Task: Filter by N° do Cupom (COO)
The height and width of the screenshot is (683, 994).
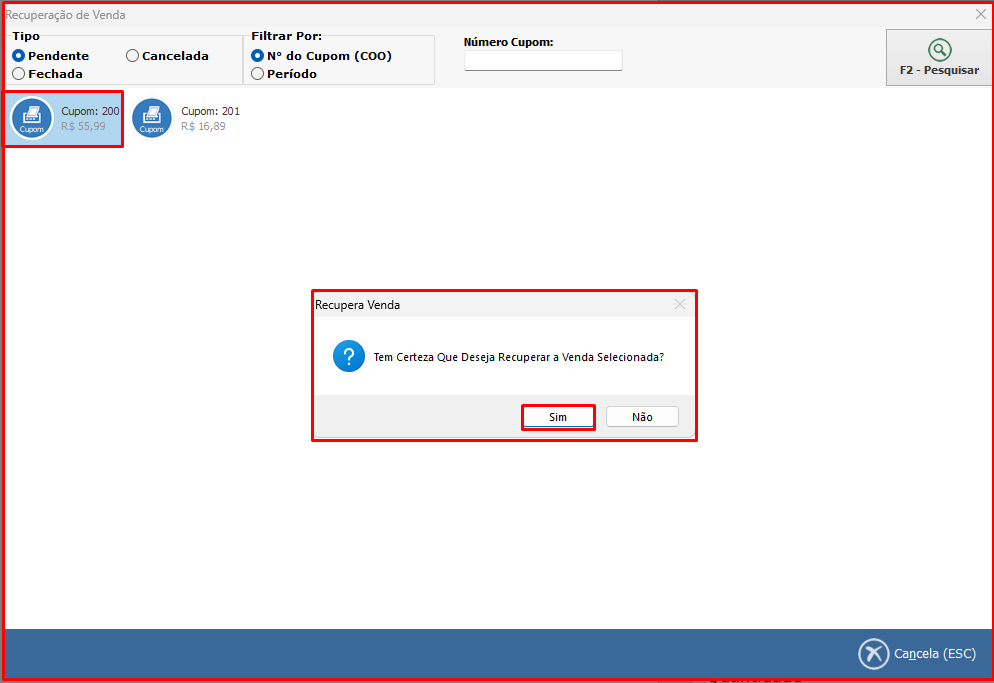Action: 258,56
